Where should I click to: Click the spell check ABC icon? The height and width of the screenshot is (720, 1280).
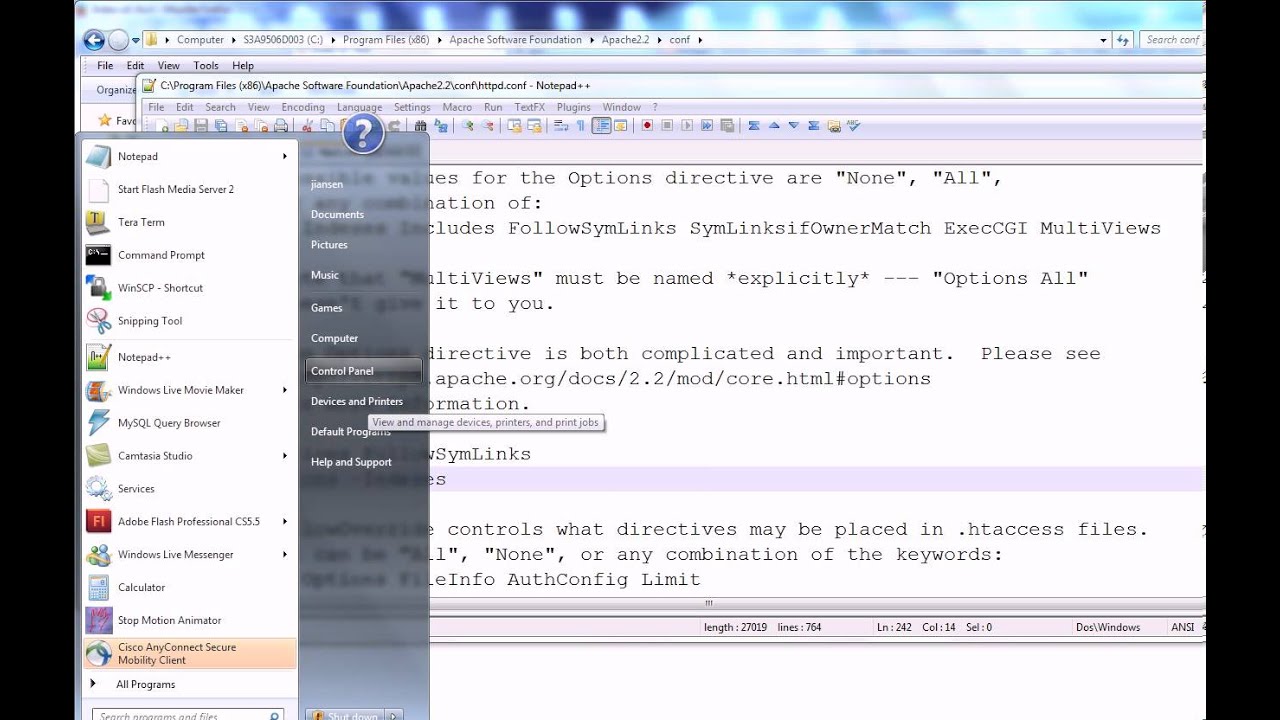coord(853,126)
